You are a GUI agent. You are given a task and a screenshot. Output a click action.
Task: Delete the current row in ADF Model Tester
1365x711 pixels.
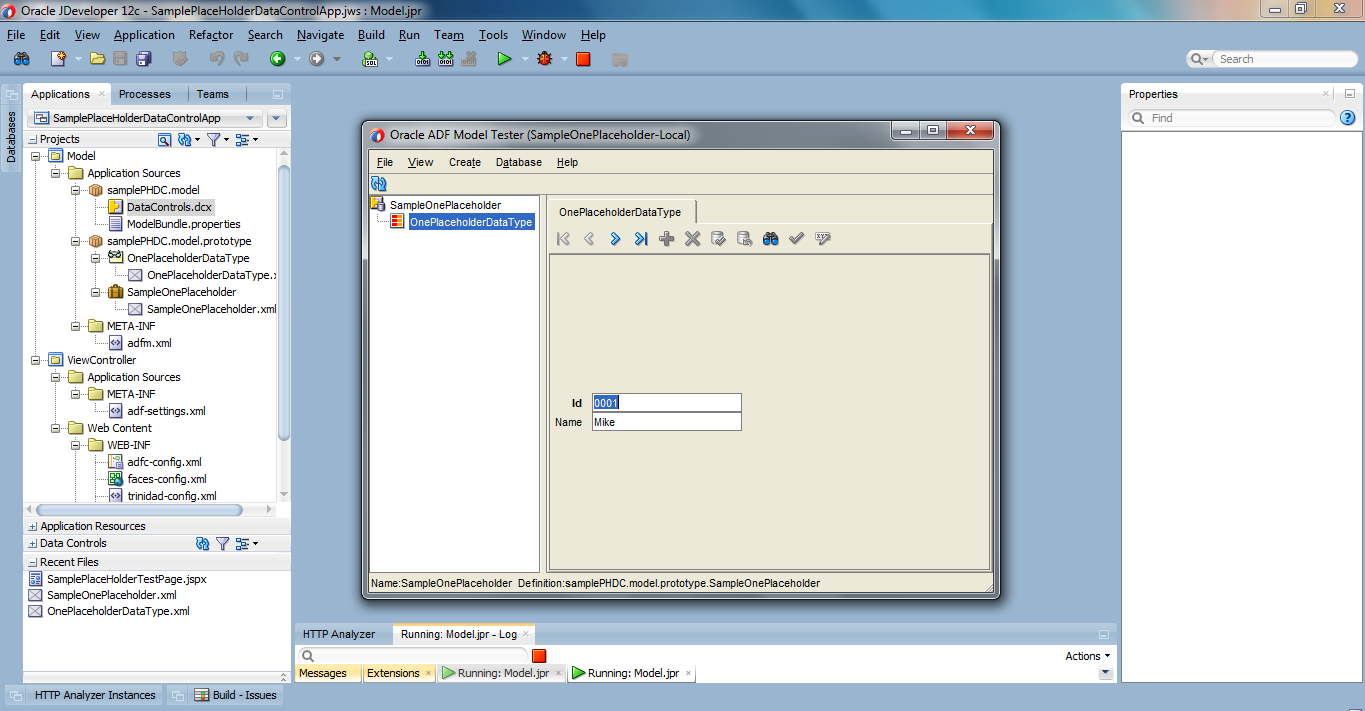click(692, 238)
